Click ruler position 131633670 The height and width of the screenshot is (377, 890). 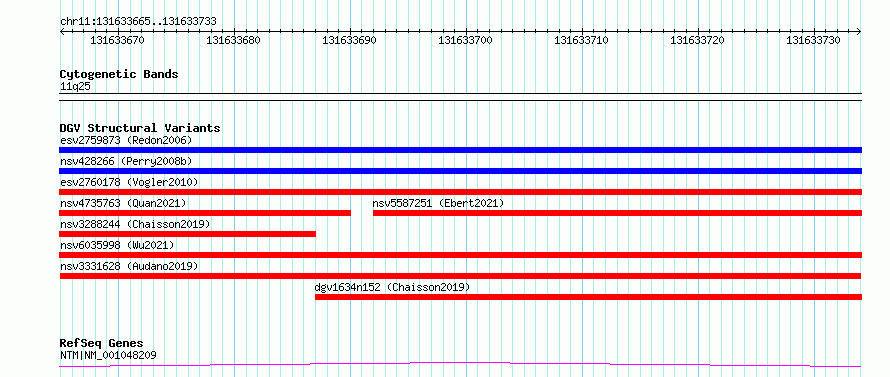(x=117, y=40)
